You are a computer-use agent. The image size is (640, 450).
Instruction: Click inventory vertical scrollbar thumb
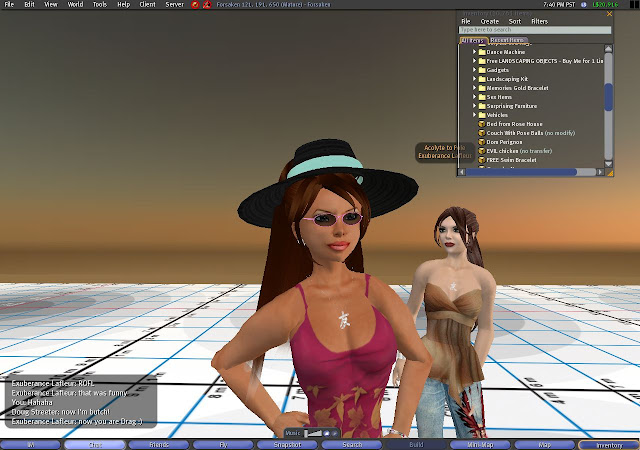click(608, 97)
